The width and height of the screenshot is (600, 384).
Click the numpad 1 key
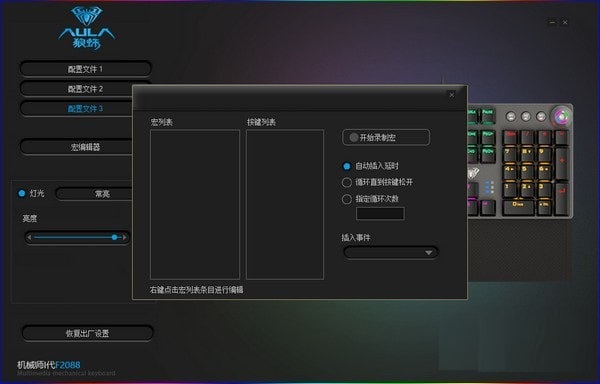pos(510,190)
